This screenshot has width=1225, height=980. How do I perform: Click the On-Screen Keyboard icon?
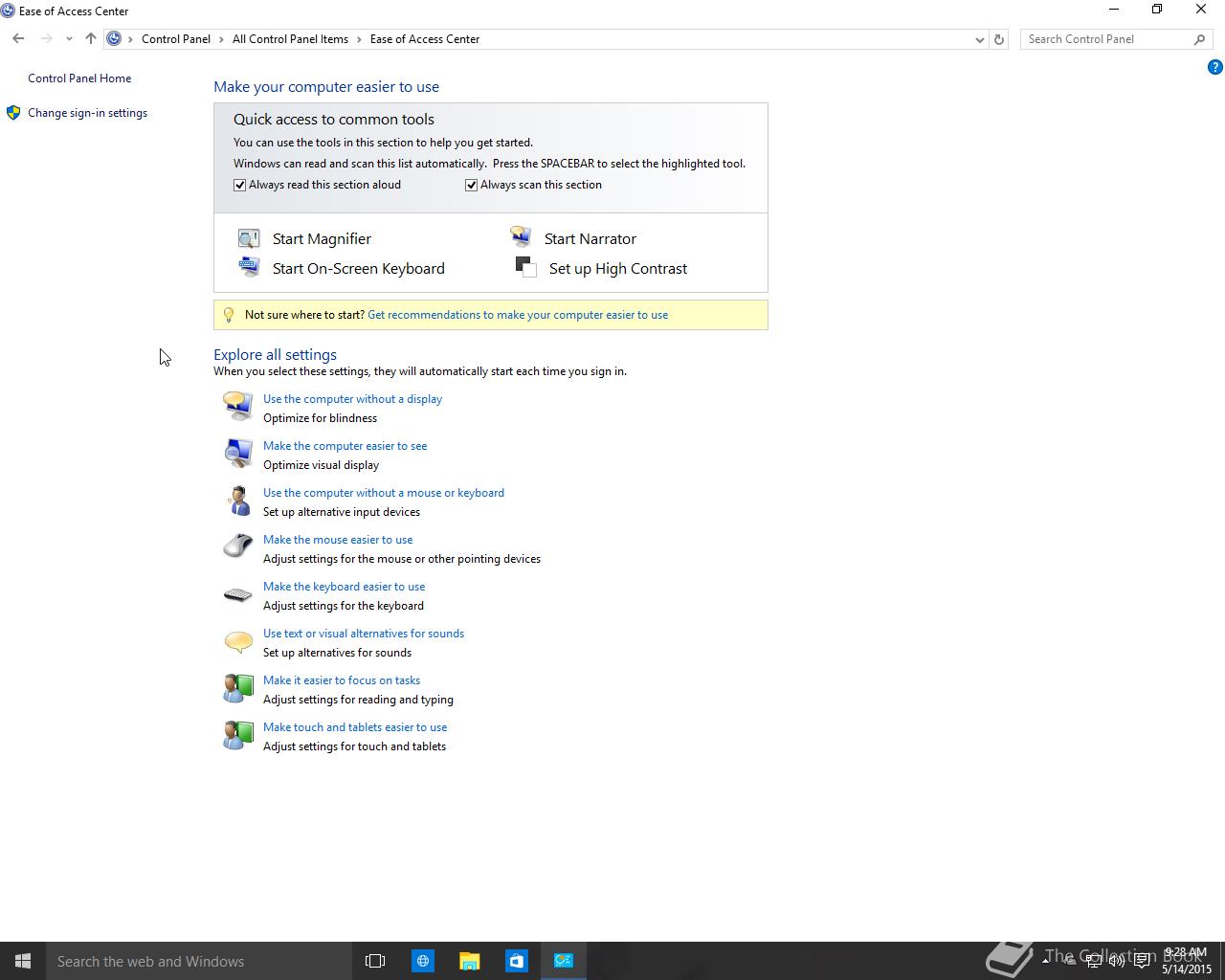pyautogui.click(x=249, y=266)
